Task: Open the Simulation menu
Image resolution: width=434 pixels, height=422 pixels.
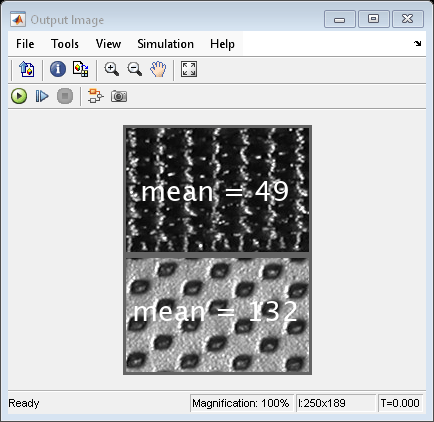Action: pyautogui.click(x=165, y=44)
